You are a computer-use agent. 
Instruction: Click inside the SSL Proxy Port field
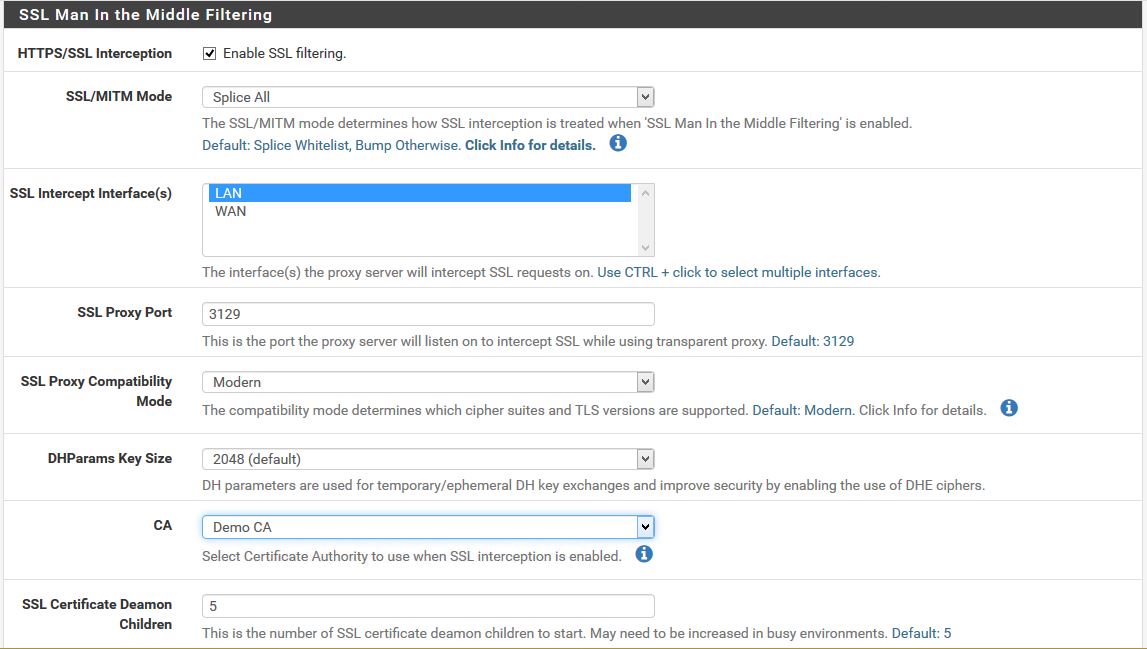428,313
